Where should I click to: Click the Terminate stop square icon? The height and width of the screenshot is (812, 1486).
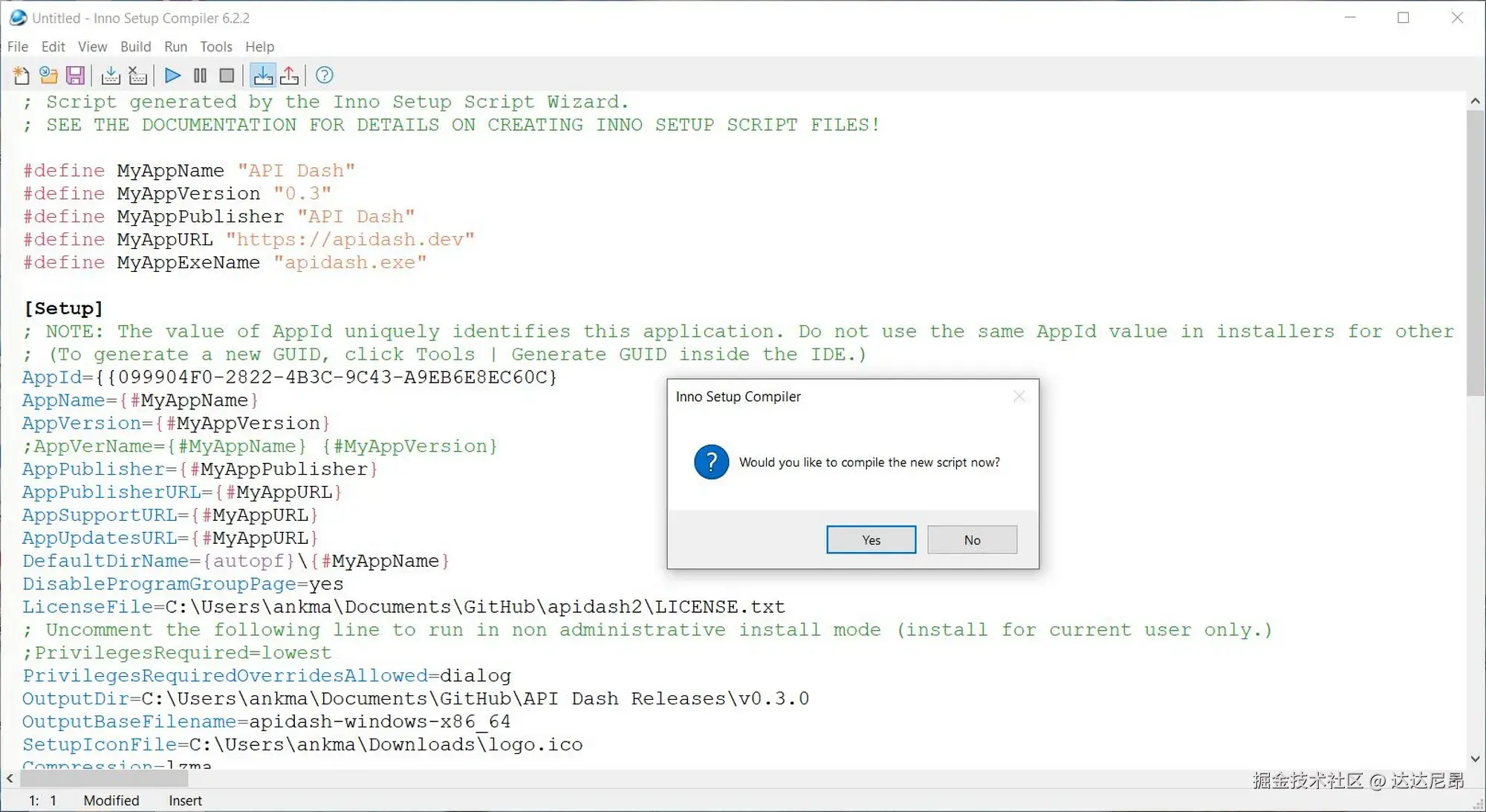coord(227,75)
